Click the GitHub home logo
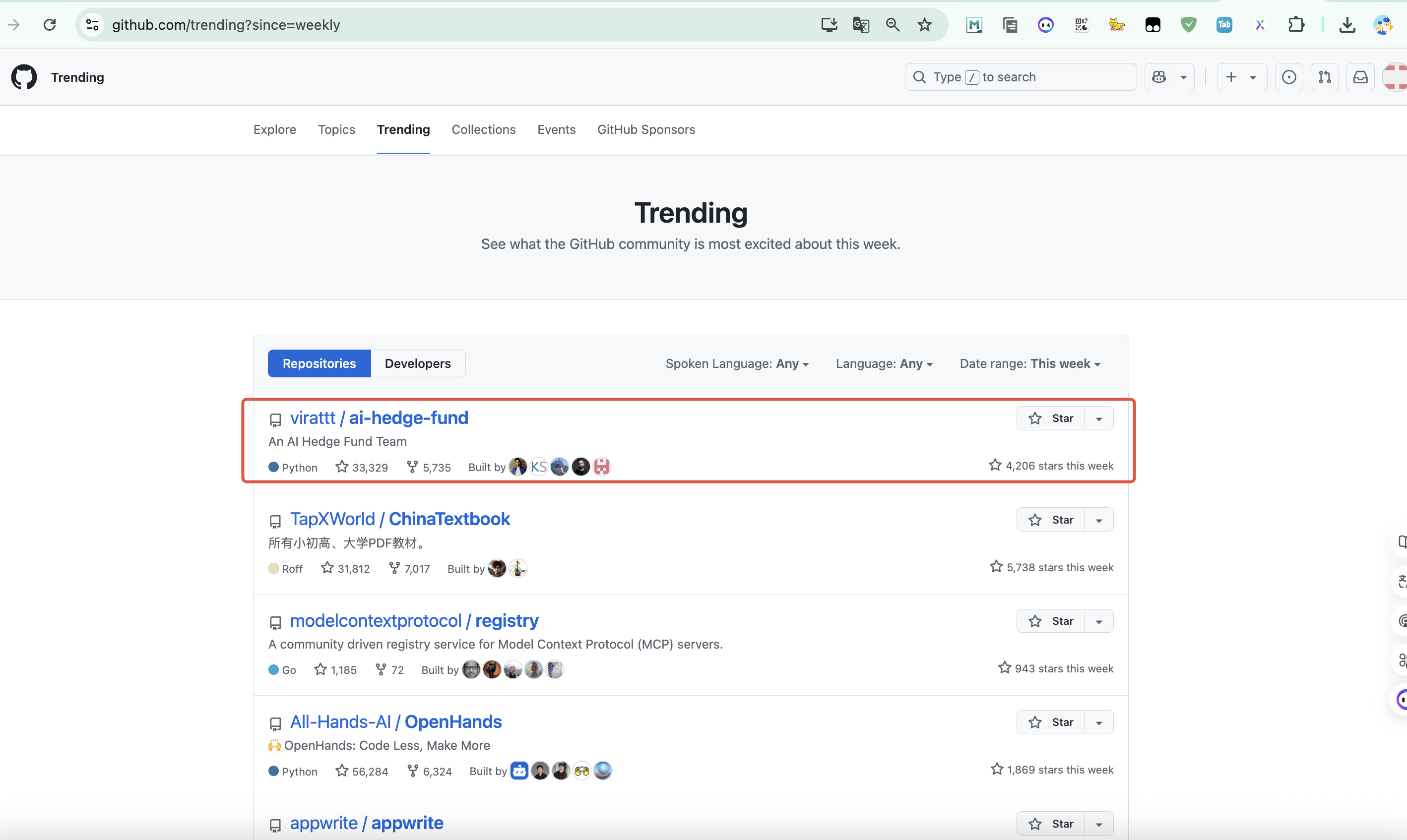 click(x=24, y=77)
